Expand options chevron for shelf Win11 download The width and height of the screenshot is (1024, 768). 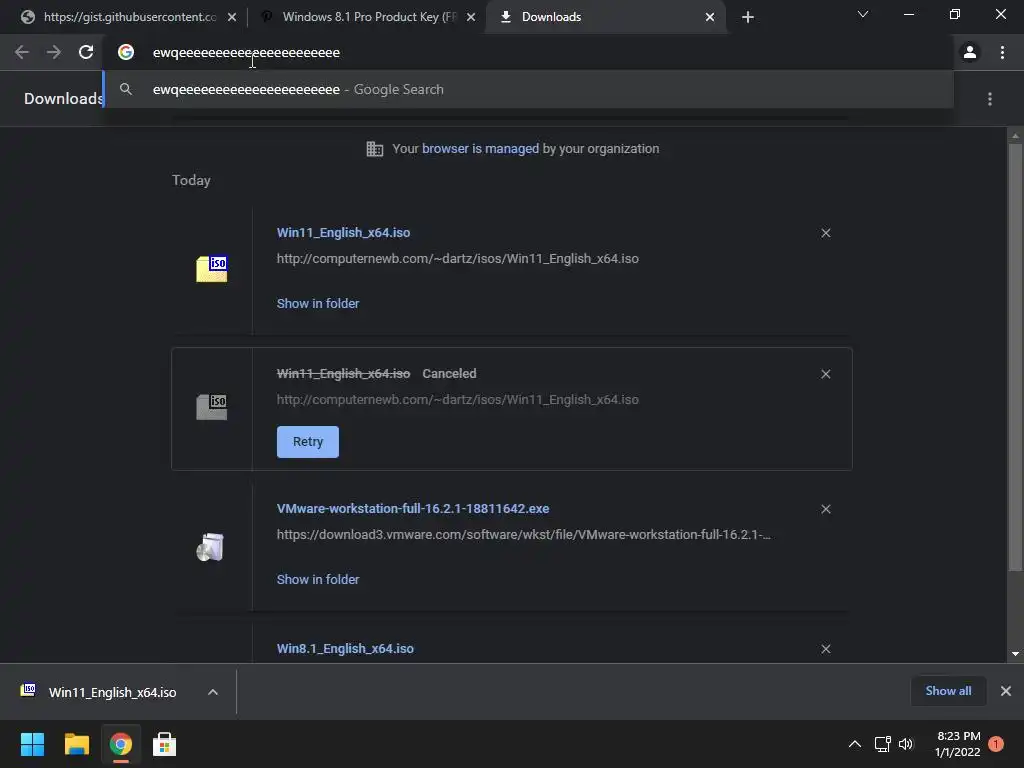tap(213, 692)
